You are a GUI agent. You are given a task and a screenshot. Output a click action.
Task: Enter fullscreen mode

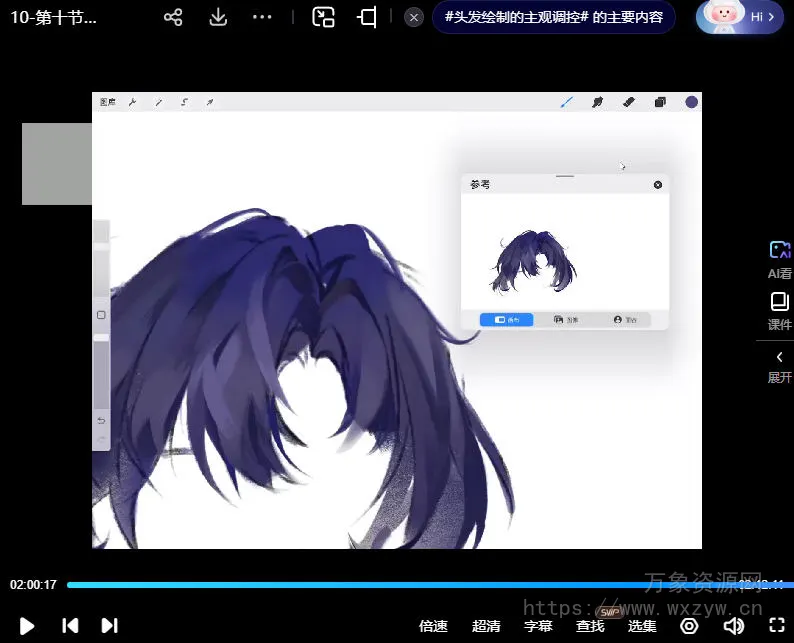(777, 626)
